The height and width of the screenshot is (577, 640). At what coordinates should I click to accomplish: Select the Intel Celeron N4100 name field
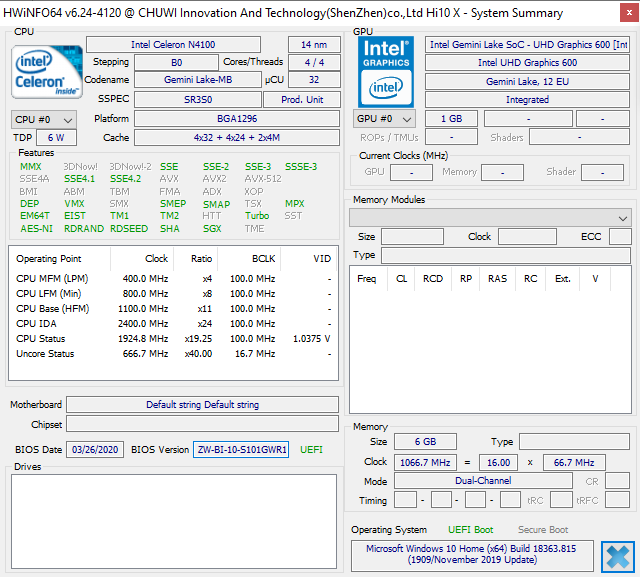173,44
